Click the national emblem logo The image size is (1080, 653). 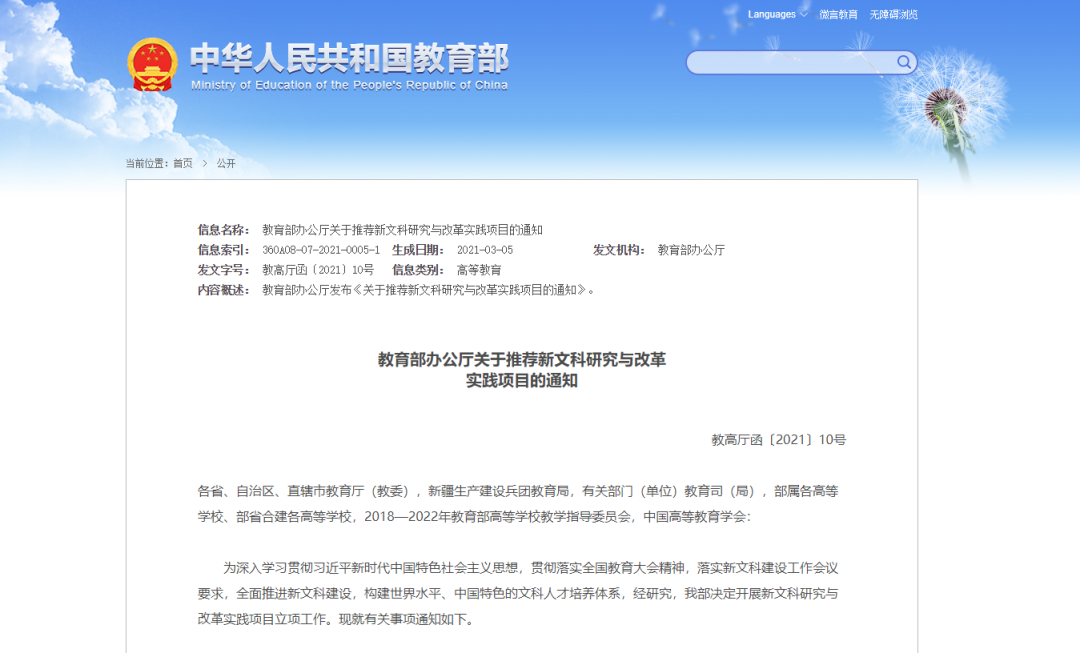point(152,65)
